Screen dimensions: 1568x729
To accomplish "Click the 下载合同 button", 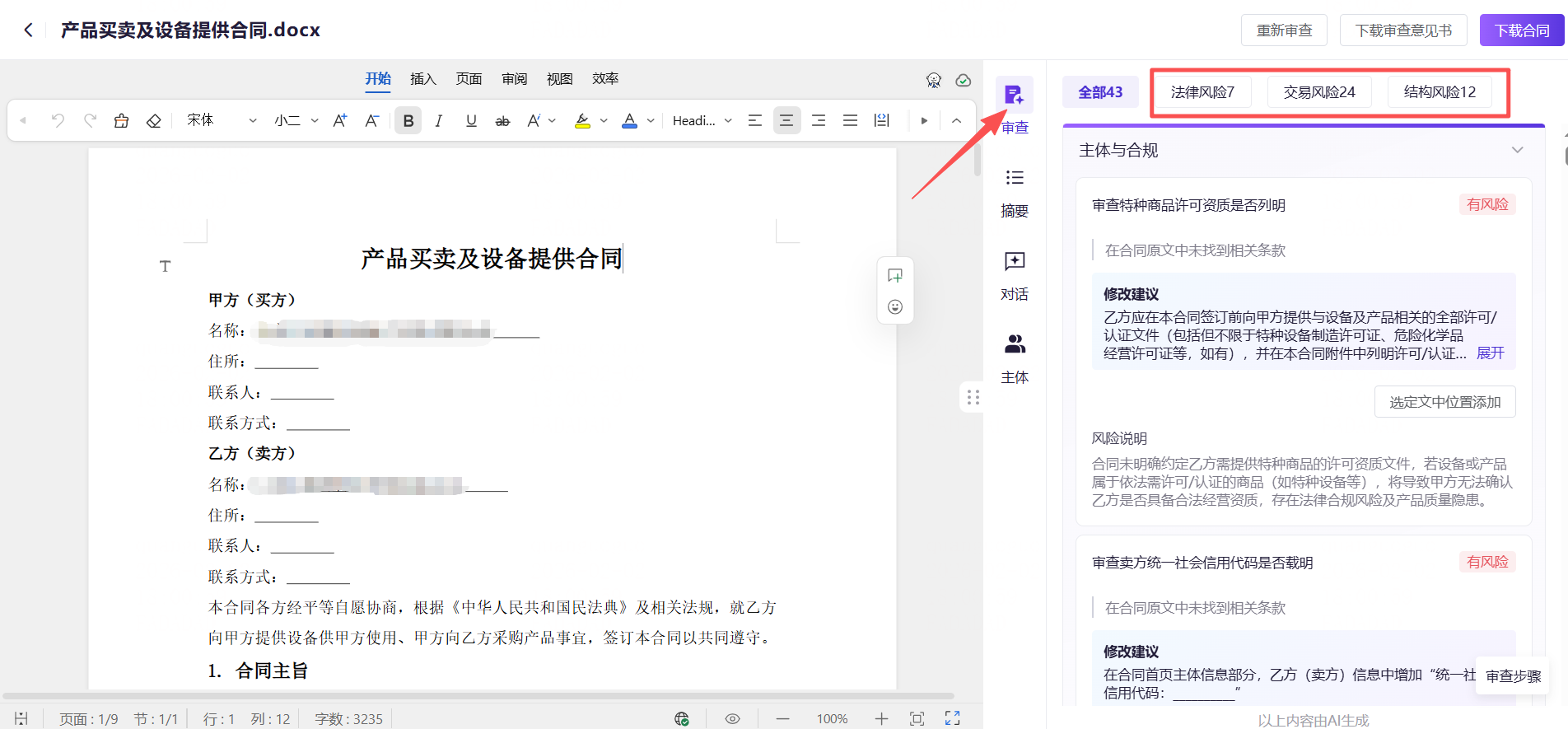I will pyautogui.click(x=1522, y=30).
